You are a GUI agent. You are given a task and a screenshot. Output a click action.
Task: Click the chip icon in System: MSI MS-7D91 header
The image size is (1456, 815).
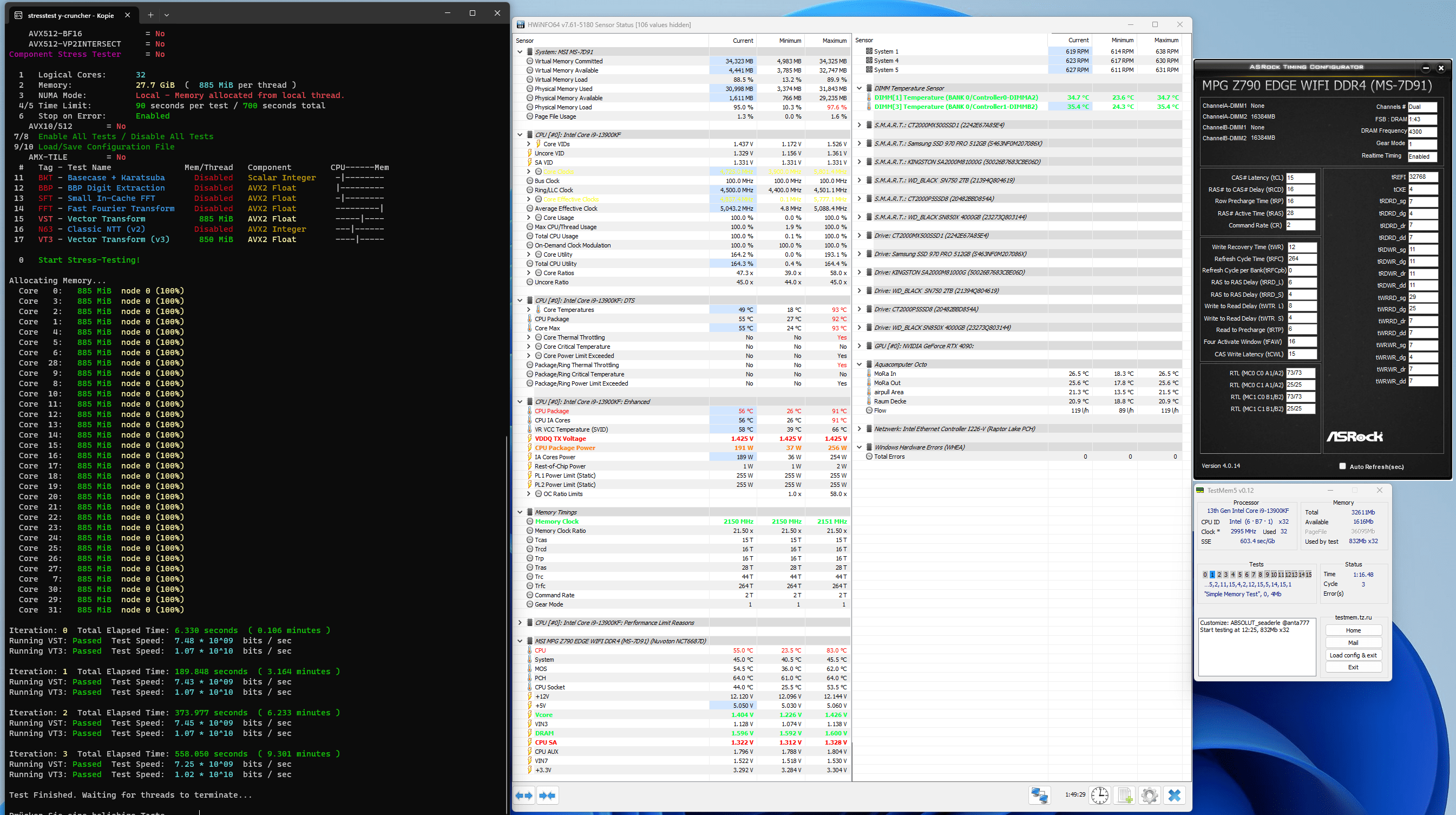(529, 51)
